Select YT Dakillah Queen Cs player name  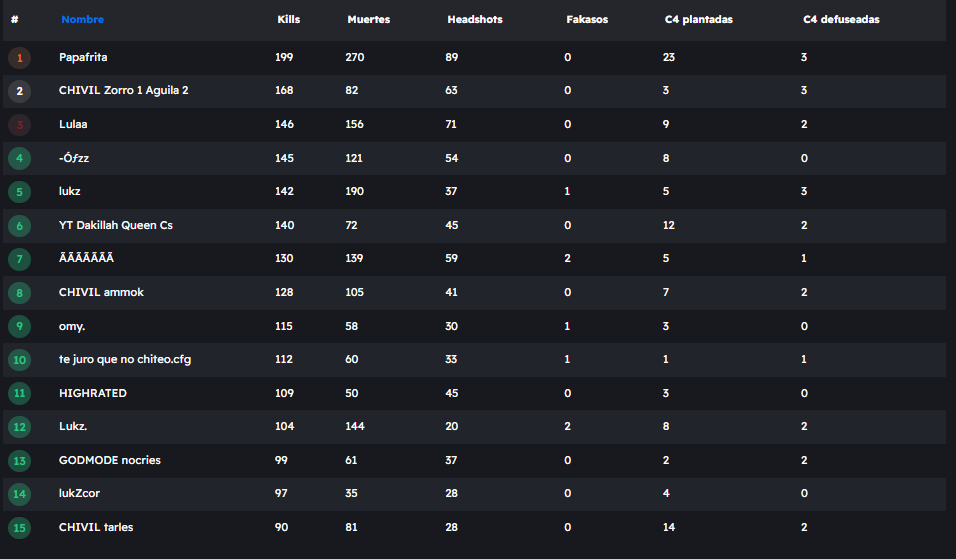116,226
